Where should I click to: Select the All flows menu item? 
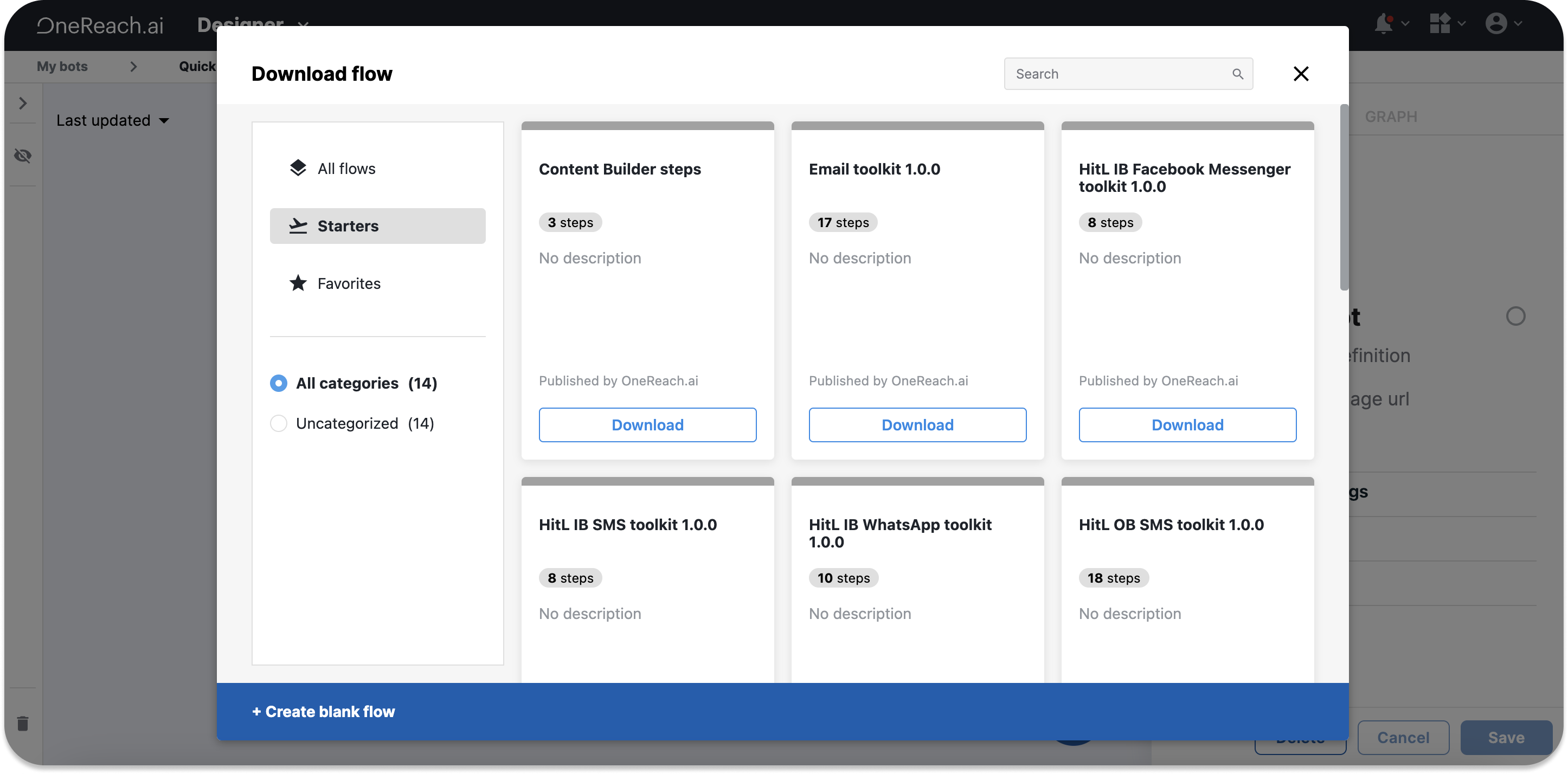(346, 169)
